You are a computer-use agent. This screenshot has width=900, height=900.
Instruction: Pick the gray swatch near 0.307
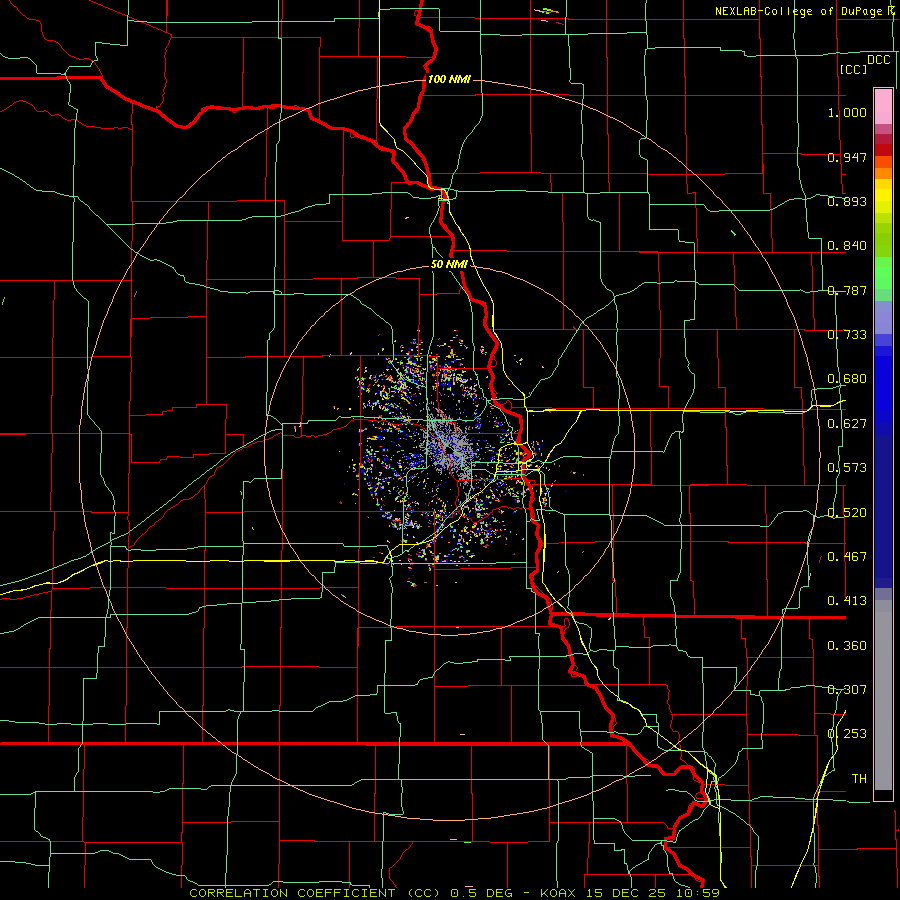pos(883,695)
